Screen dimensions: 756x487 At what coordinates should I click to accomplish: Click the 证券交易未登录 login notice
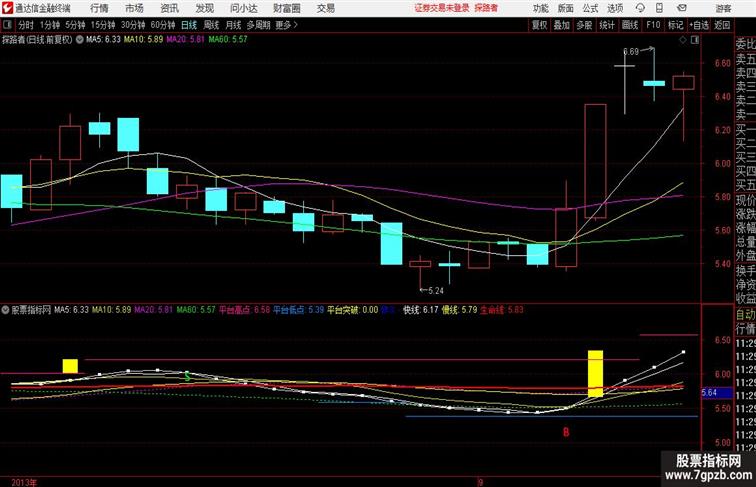[442, 8]
